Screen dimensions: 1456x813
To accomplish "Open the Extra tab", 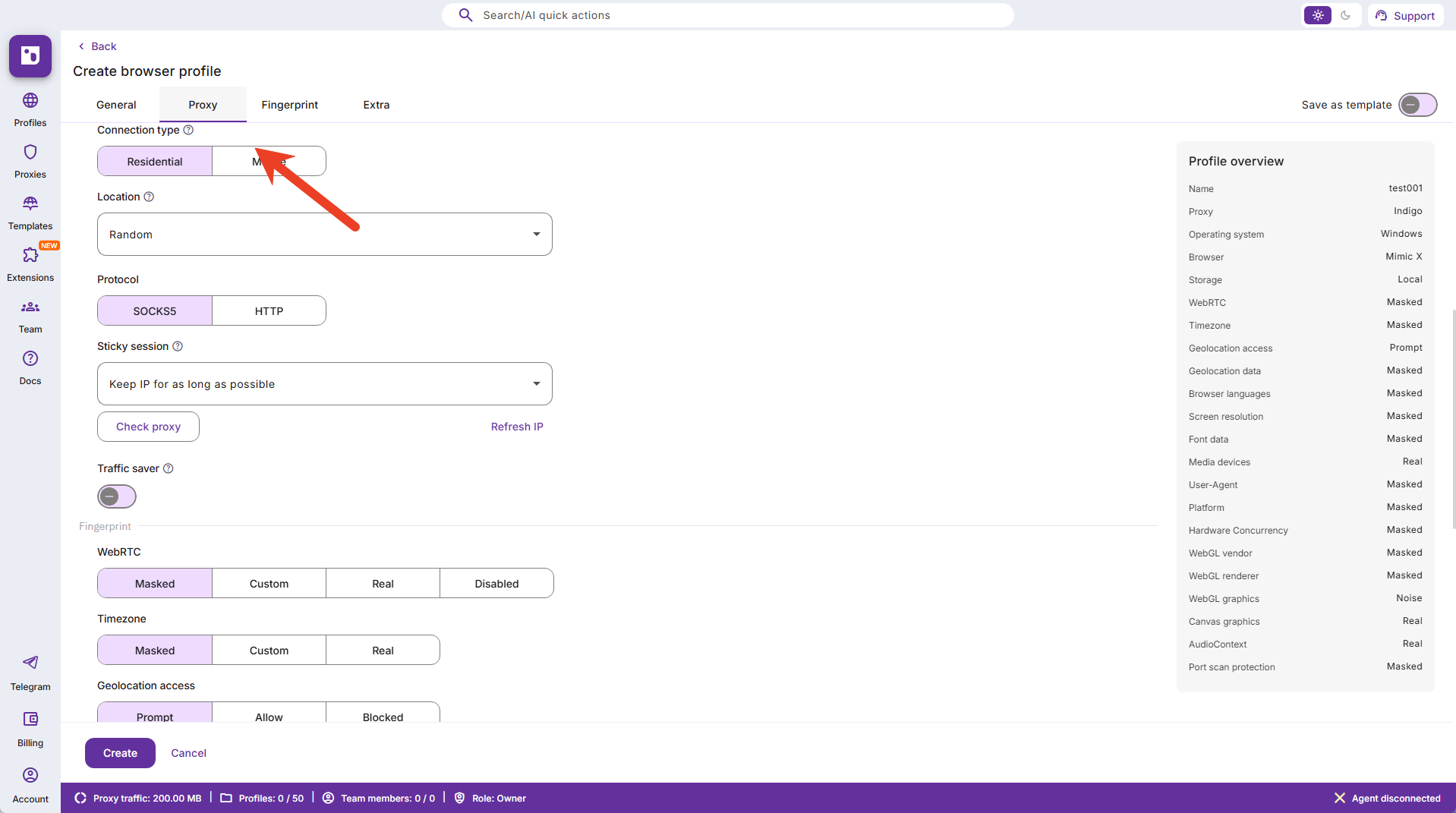I will (376, 105).
